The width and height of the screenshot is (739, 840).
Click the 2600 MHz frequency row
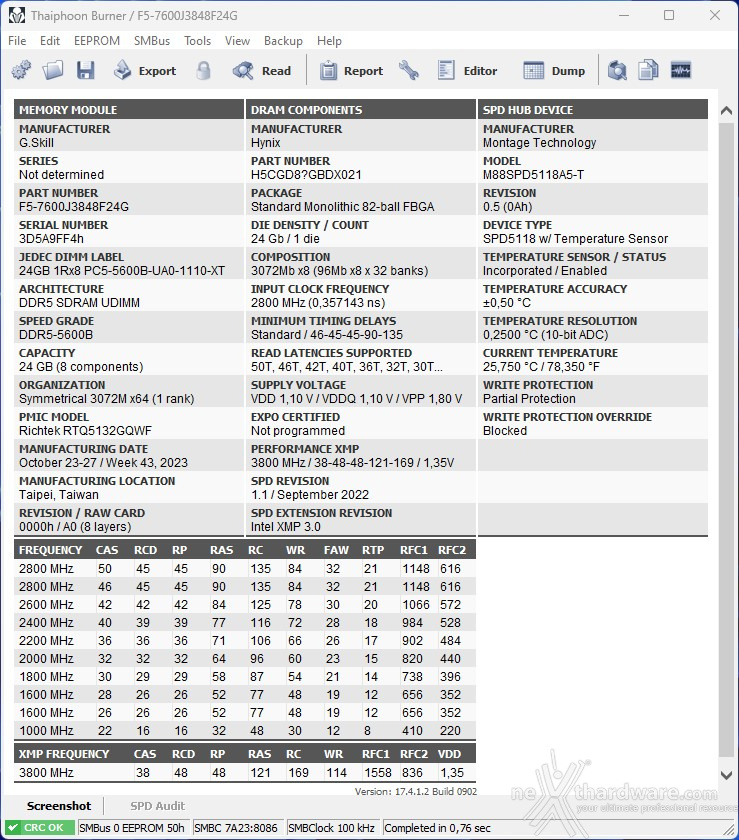tap(245, 605)
